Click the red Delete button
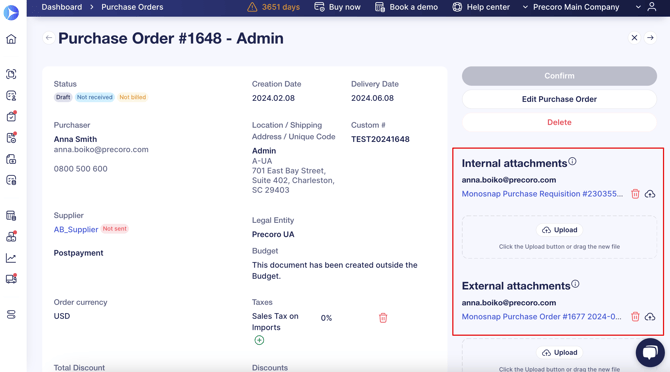 point(559,122)
